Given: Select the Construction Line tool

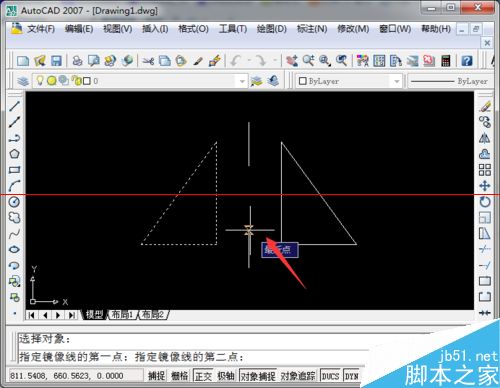Looking at the screenshot, I should click(x=14, y=122).
